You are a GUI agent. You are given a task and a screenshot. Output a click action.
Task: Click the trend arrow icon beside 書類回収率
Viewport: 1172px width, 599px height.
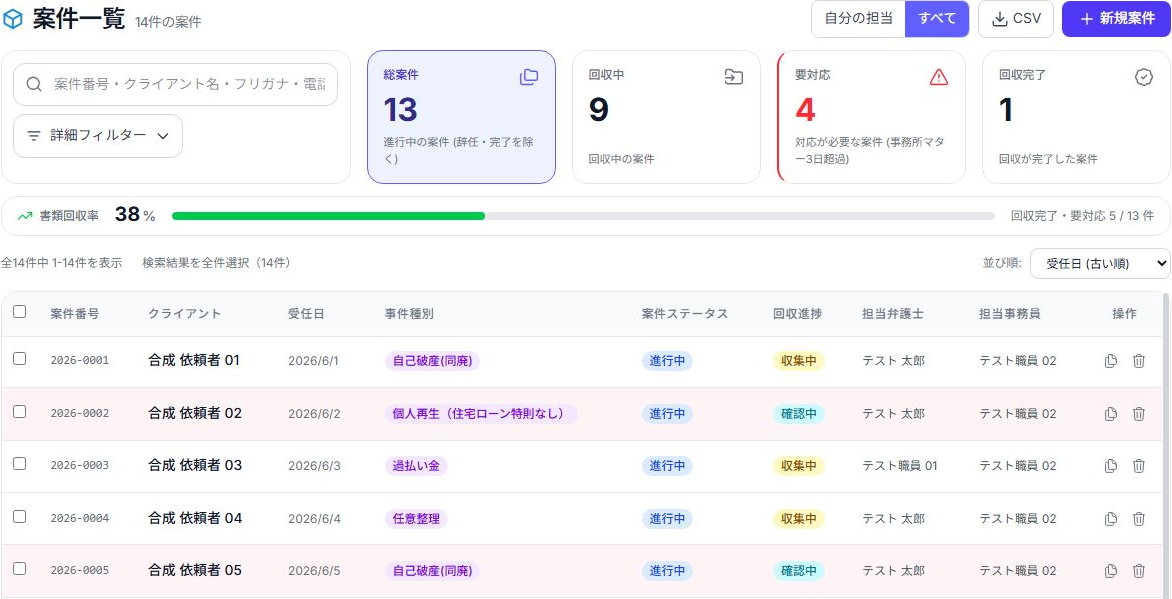point(25,216)
